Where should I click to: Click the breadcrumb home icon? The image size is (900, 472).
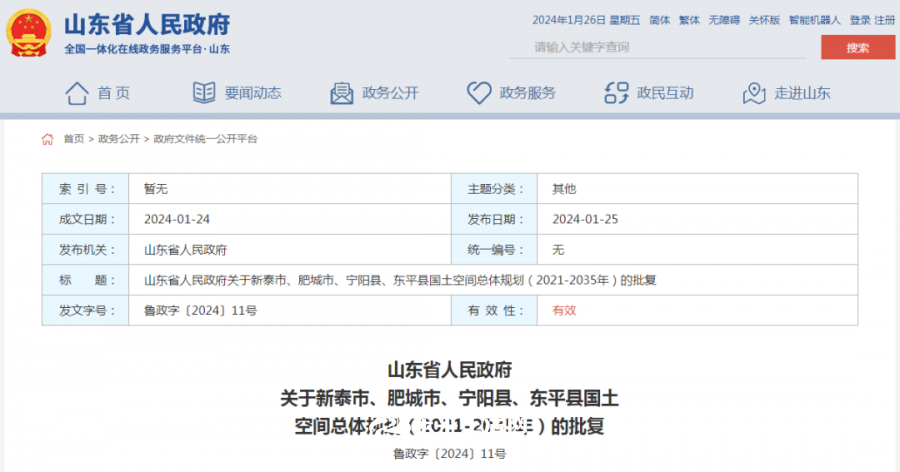[47, 139]
